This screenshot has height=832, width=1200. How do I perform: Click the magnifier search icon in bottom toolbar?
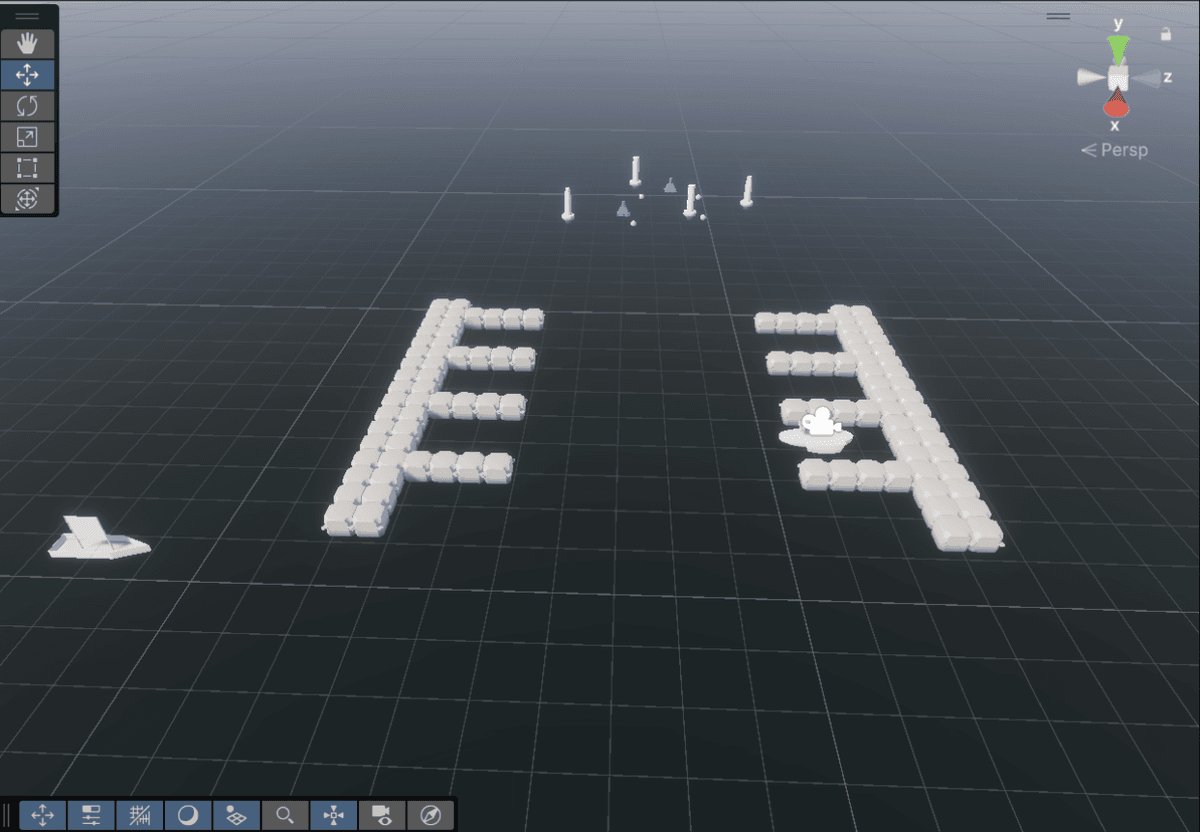tap(285, 815)
